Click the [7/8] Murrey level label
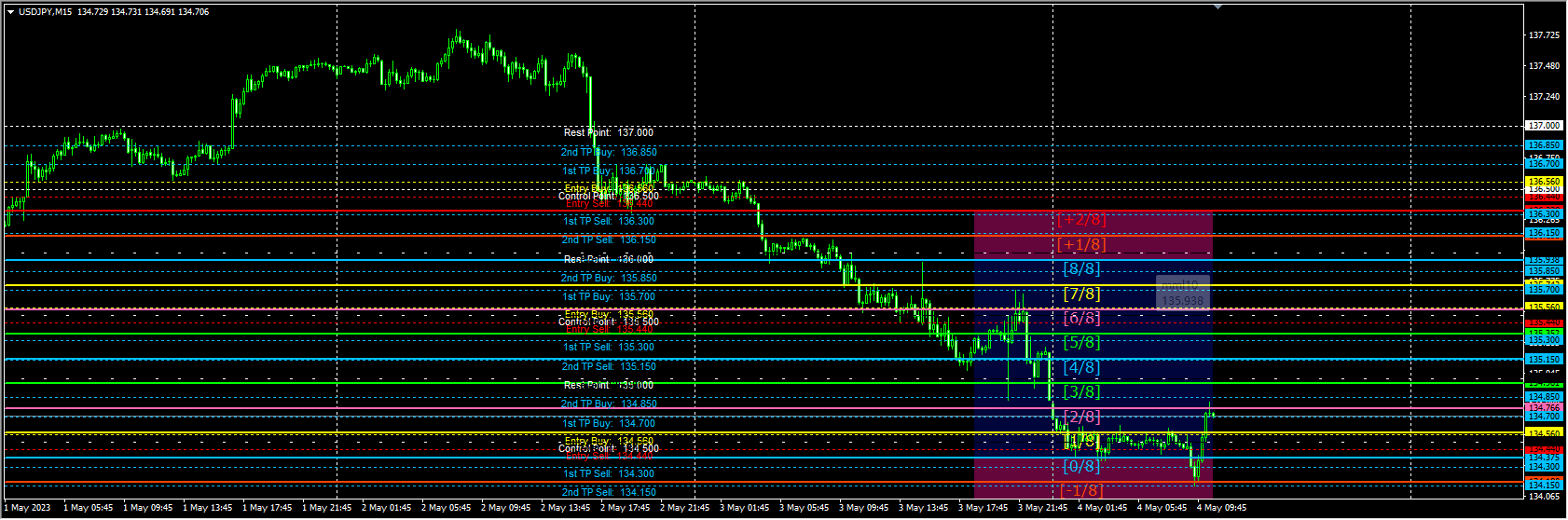The height and width of the screenshot is (520, 1568). click(1081, 294)
